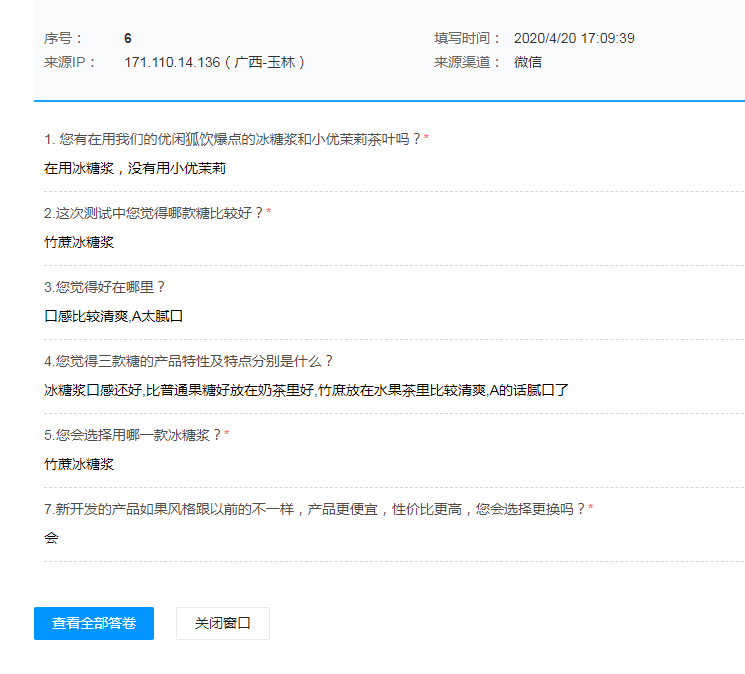Click the 竹蔗冰糖浆 answer under question 5
The height and width of the screenshot is (674, 745).
79,464
